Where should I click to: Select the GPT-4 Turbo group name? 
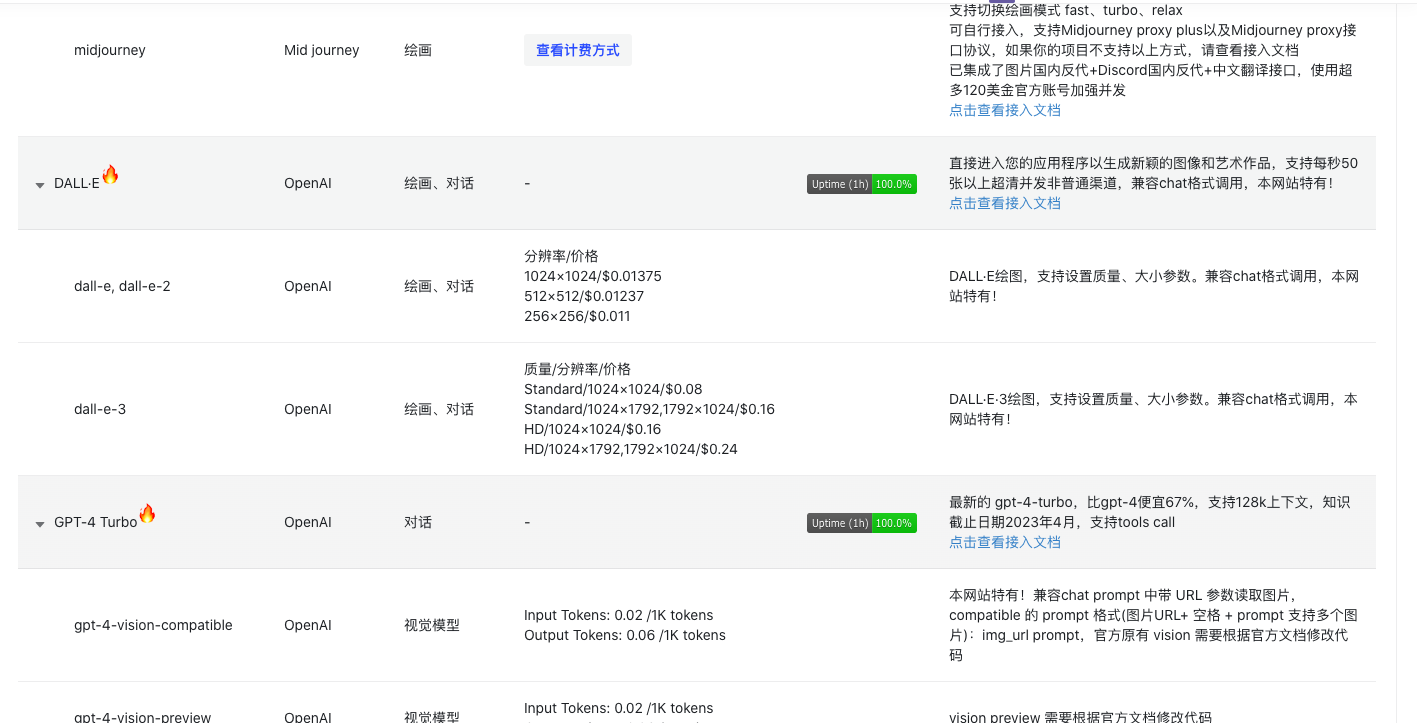(x=96, y=523)
